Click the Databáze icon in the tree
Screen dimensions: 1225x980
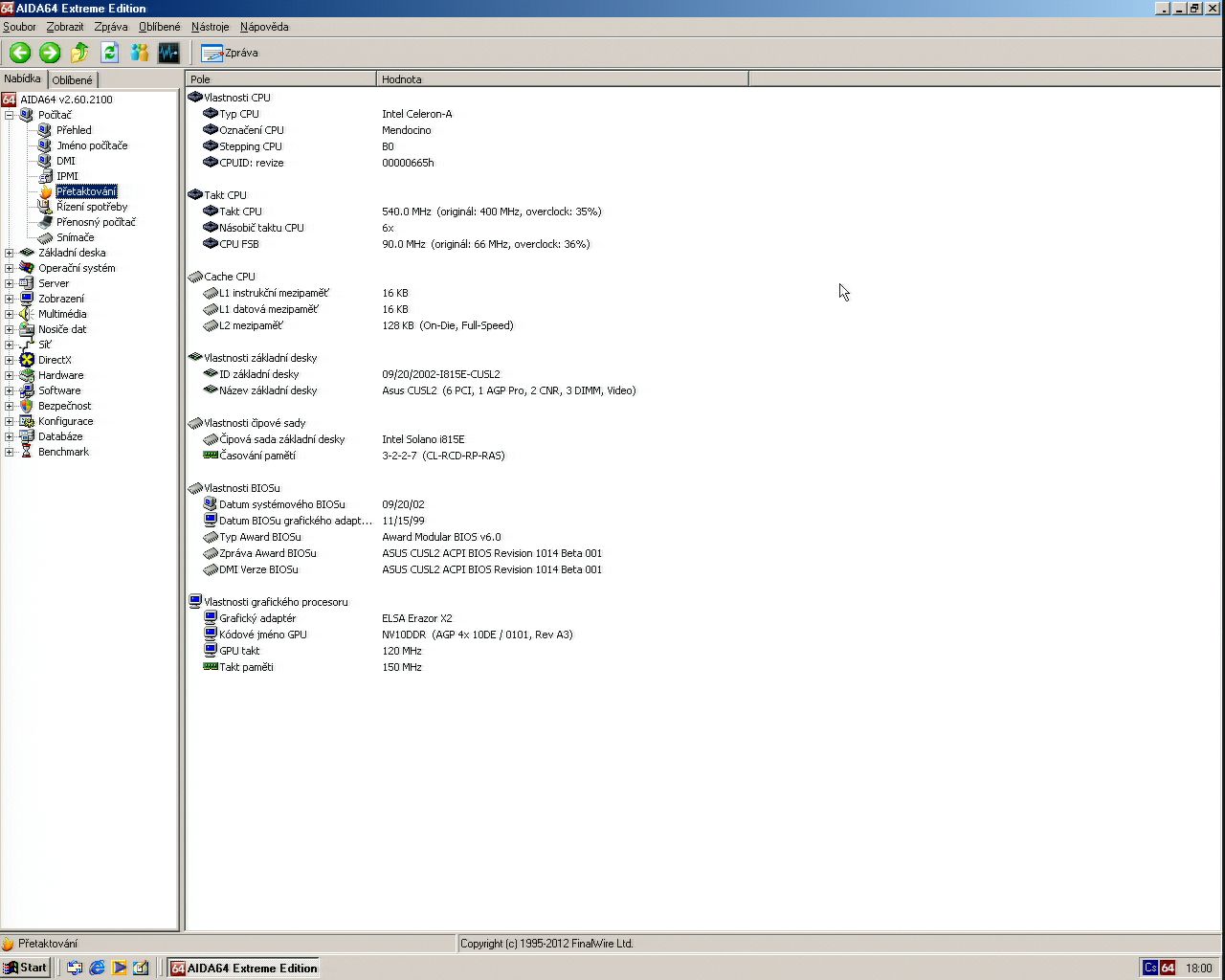pos(27,436)
